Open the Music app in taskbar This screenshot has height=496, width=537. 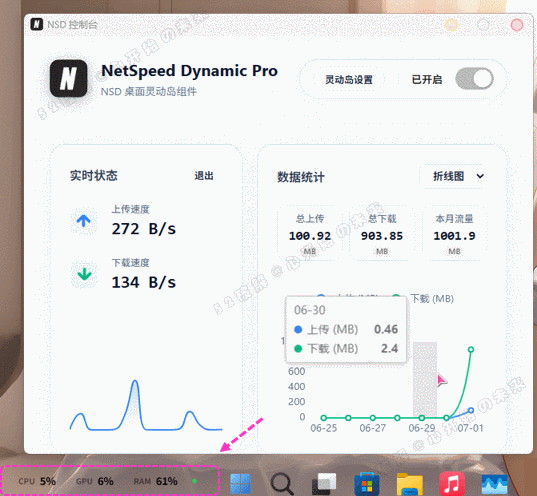point(452,484)
